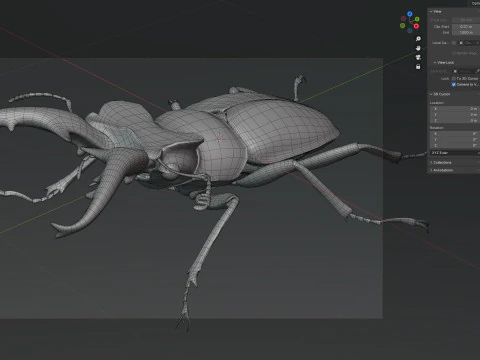This screenshot has height=360, width=480.
Task: Open the XYZ Euler rotation mode dropdown
Action: [x=455, y=153]
